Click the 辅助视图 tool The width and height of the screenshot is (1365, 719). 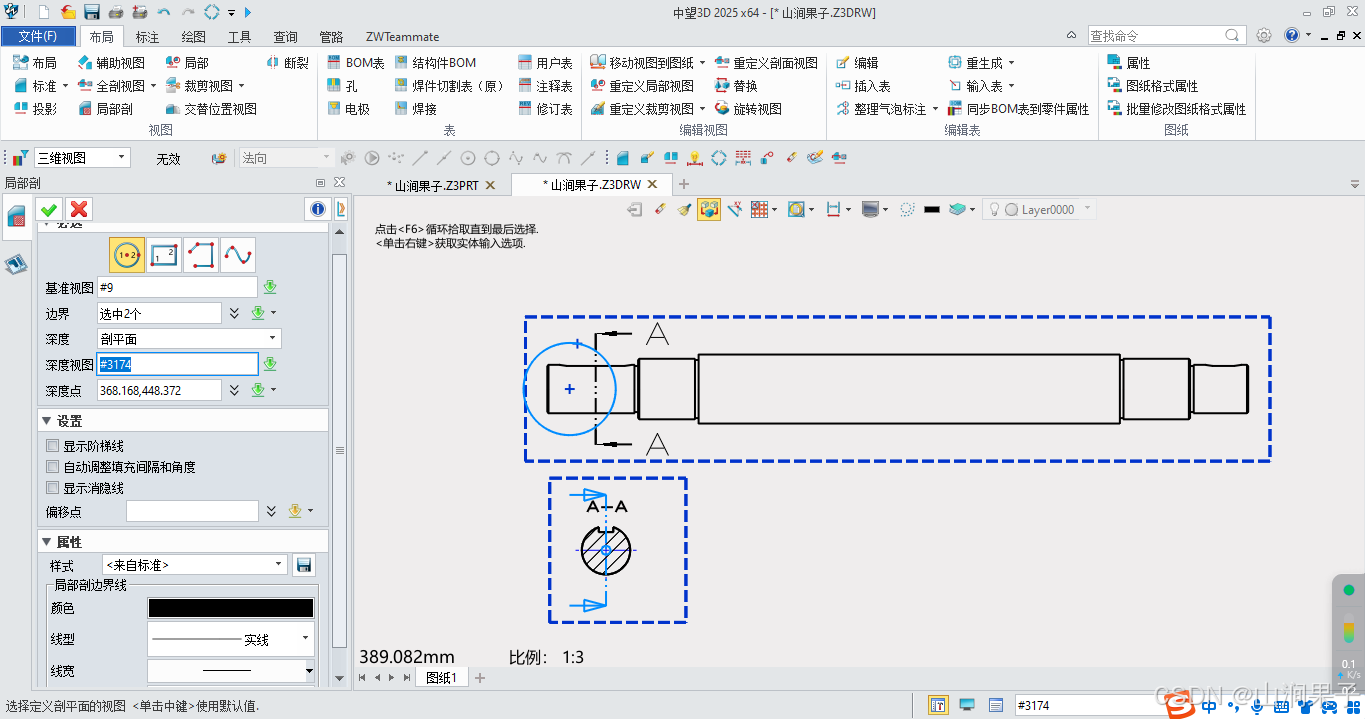pos(111,63)
